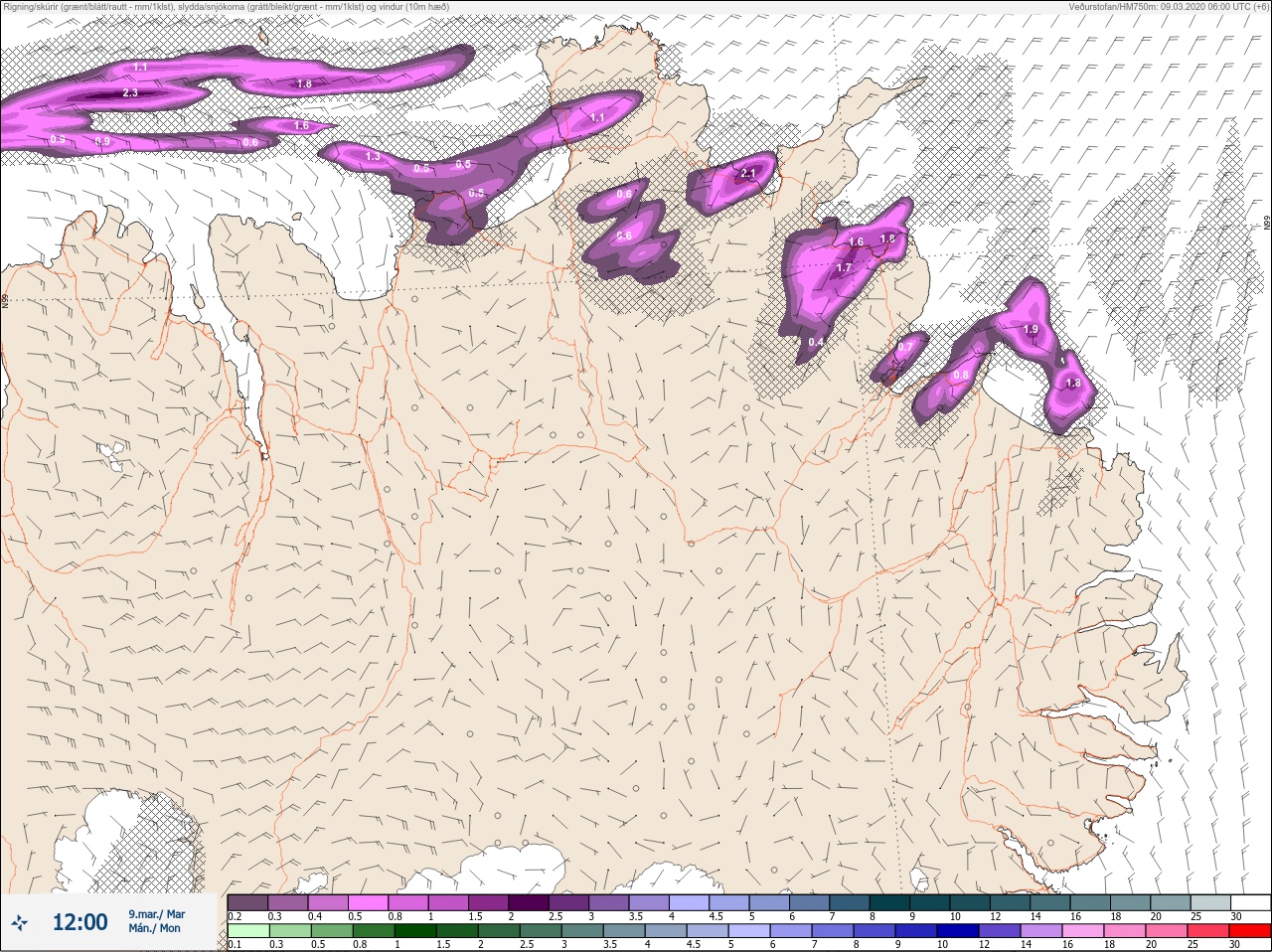Click the upper legend lavender swatch starting at 4
Screen dimensions: 1272x952
pos(690,902)
